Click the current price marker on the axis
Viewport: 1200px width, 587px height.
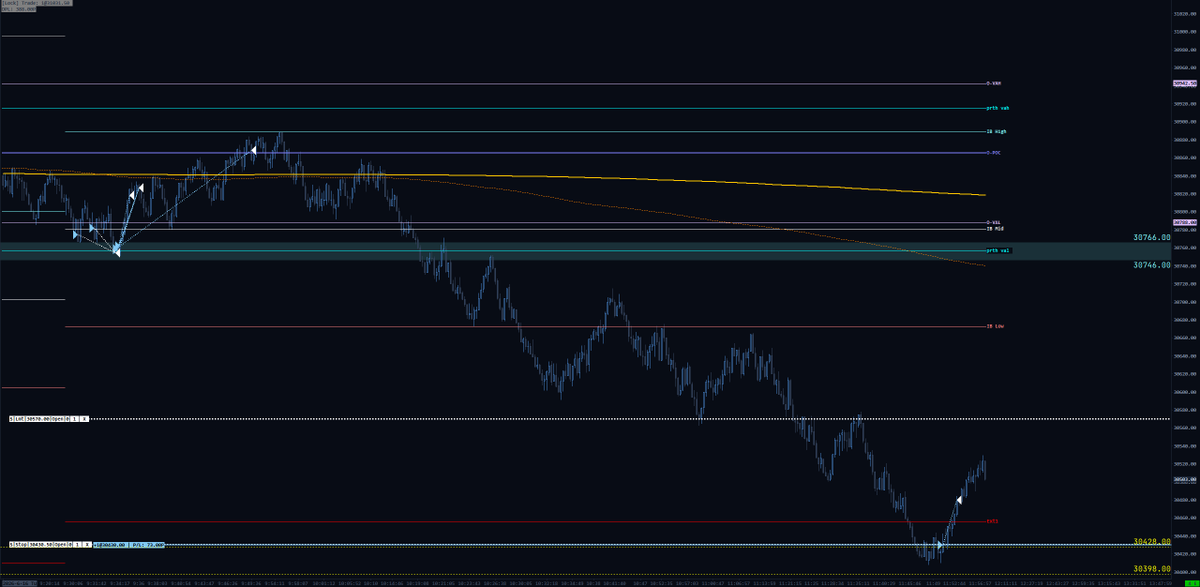[1184, 479]
